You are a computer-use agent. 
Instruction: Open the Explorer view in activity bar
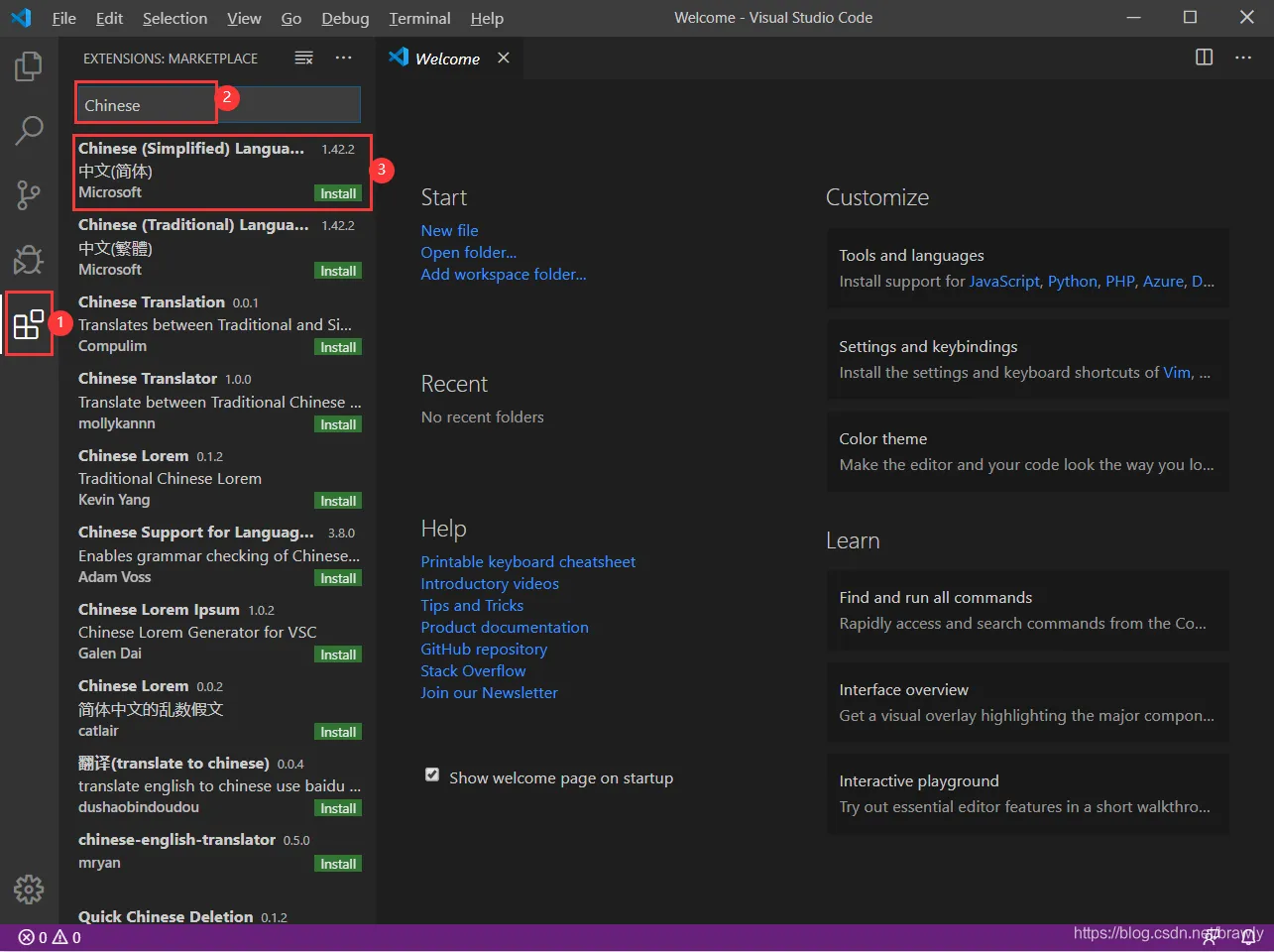[29, 67]
